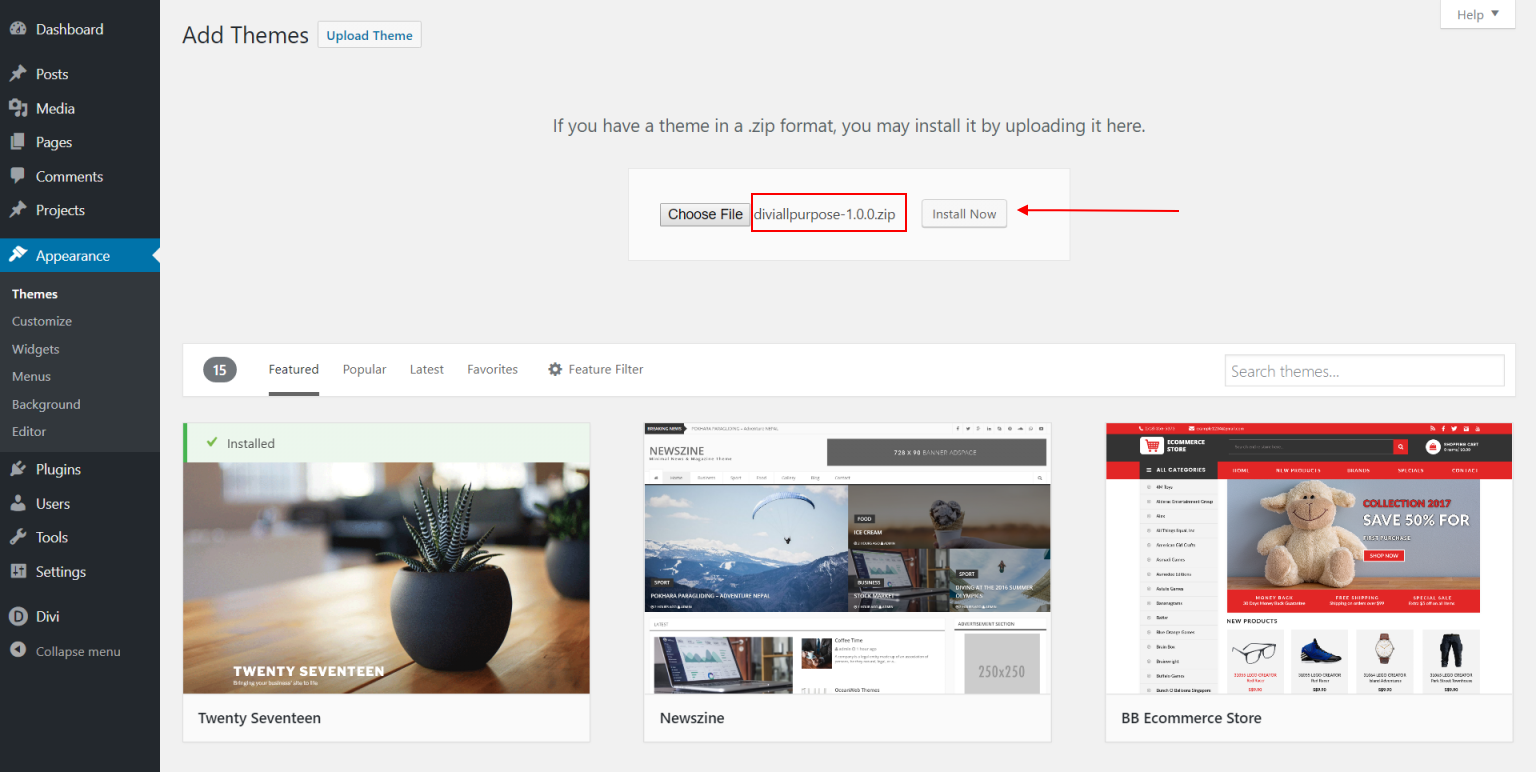
Task: Click the Install Now button
Action: click(x=964, y=214)
